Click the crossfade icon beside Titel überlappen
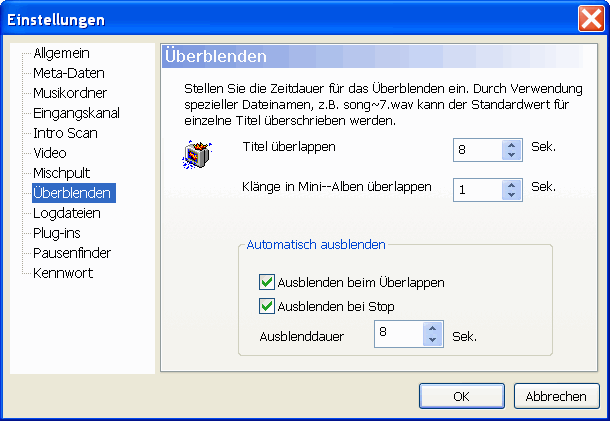 [195, 155]
